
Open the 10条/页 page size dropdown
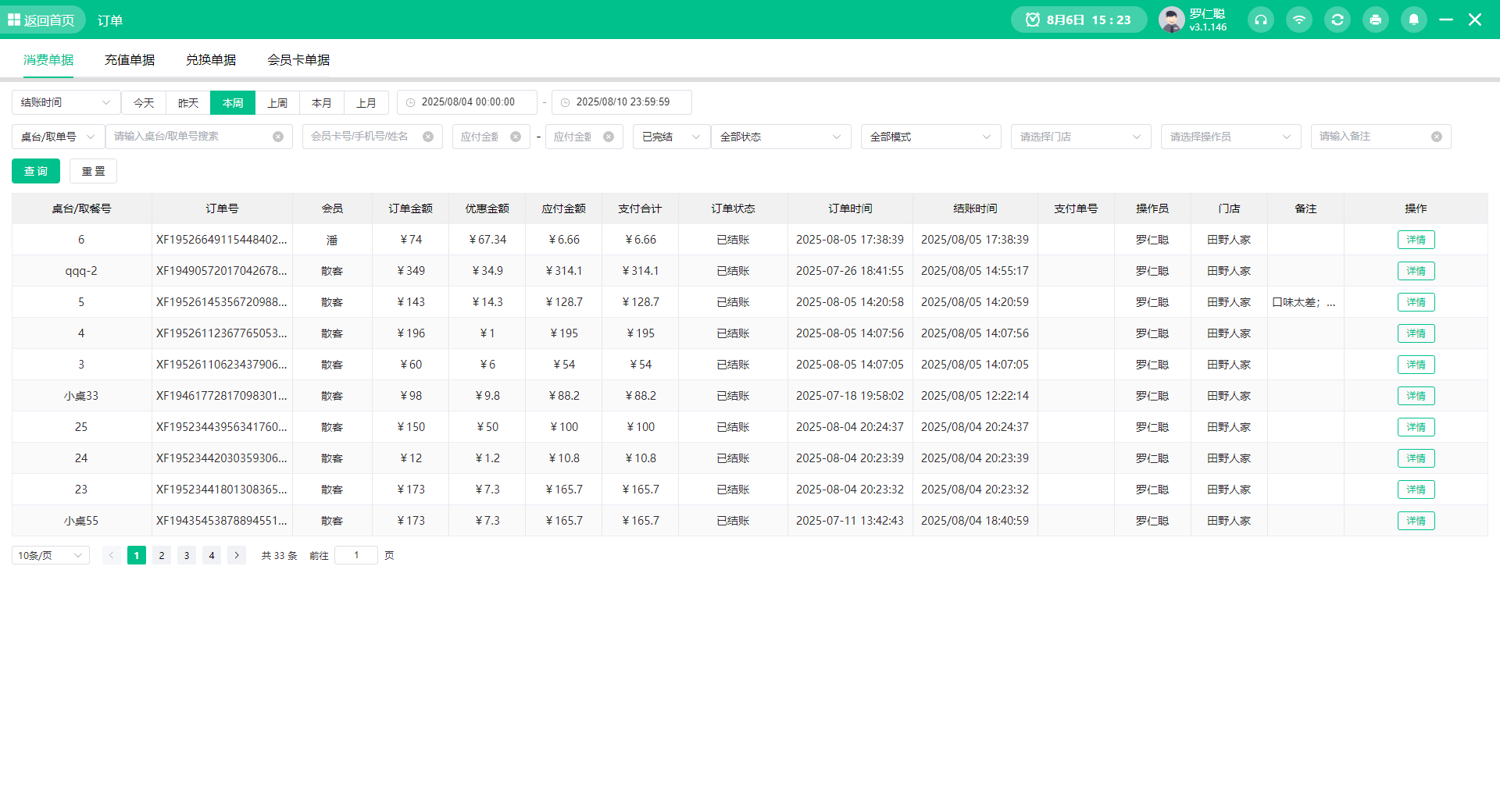click(x=50, y=555)
